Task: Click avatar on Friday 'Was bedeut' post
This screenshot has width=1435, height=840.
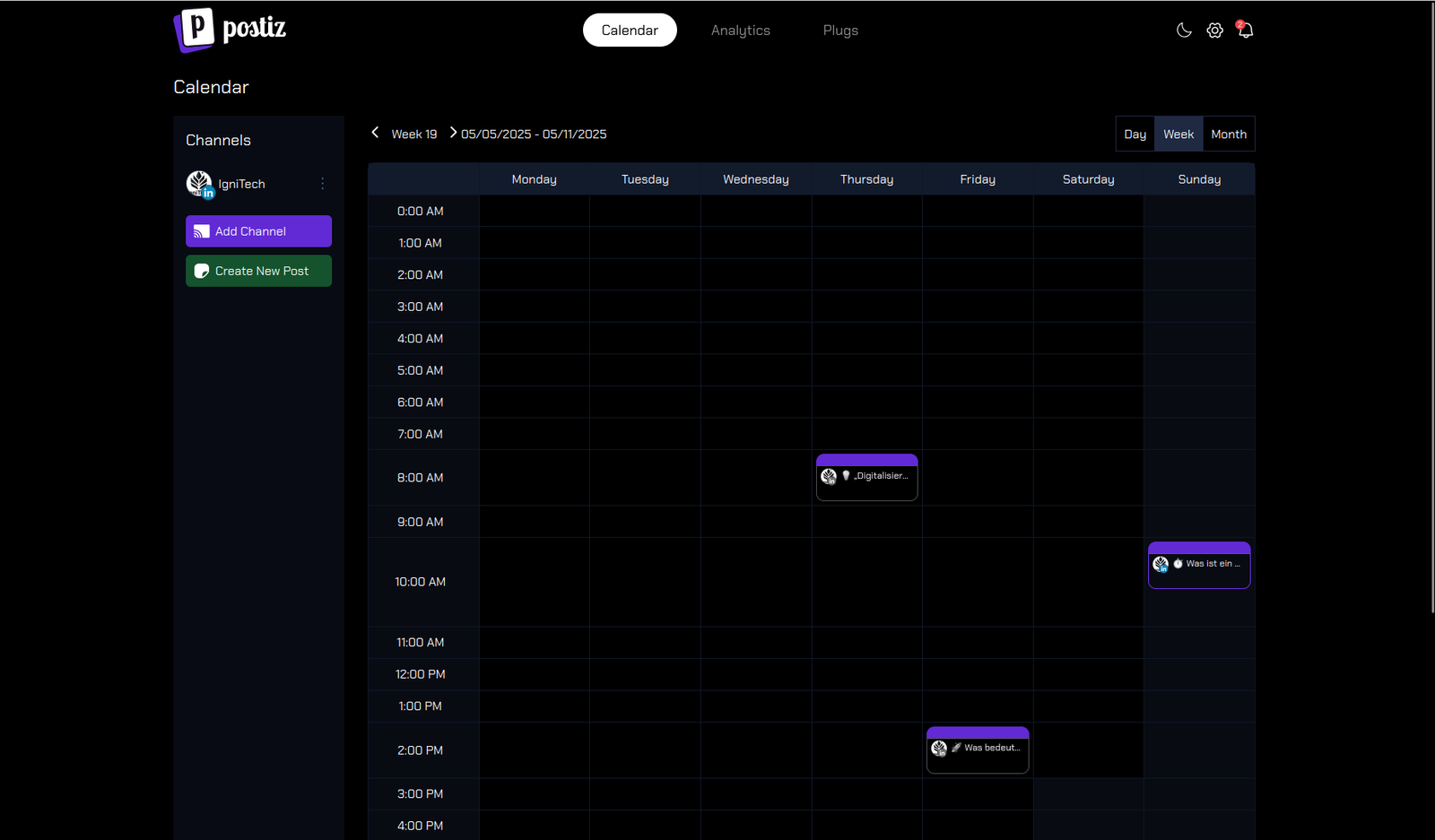Action: 939,749
